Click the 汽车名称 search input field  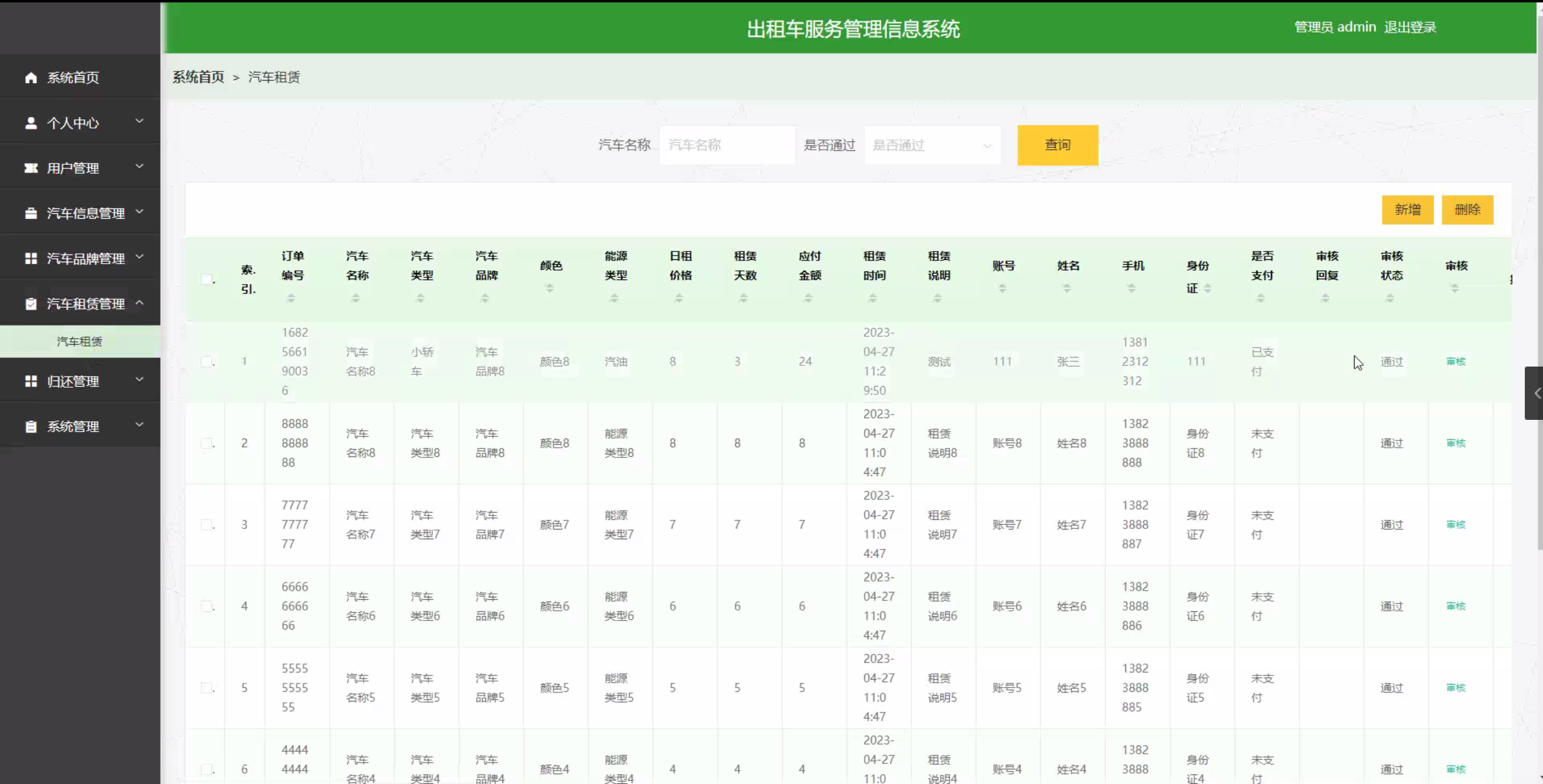coord(727,145)
